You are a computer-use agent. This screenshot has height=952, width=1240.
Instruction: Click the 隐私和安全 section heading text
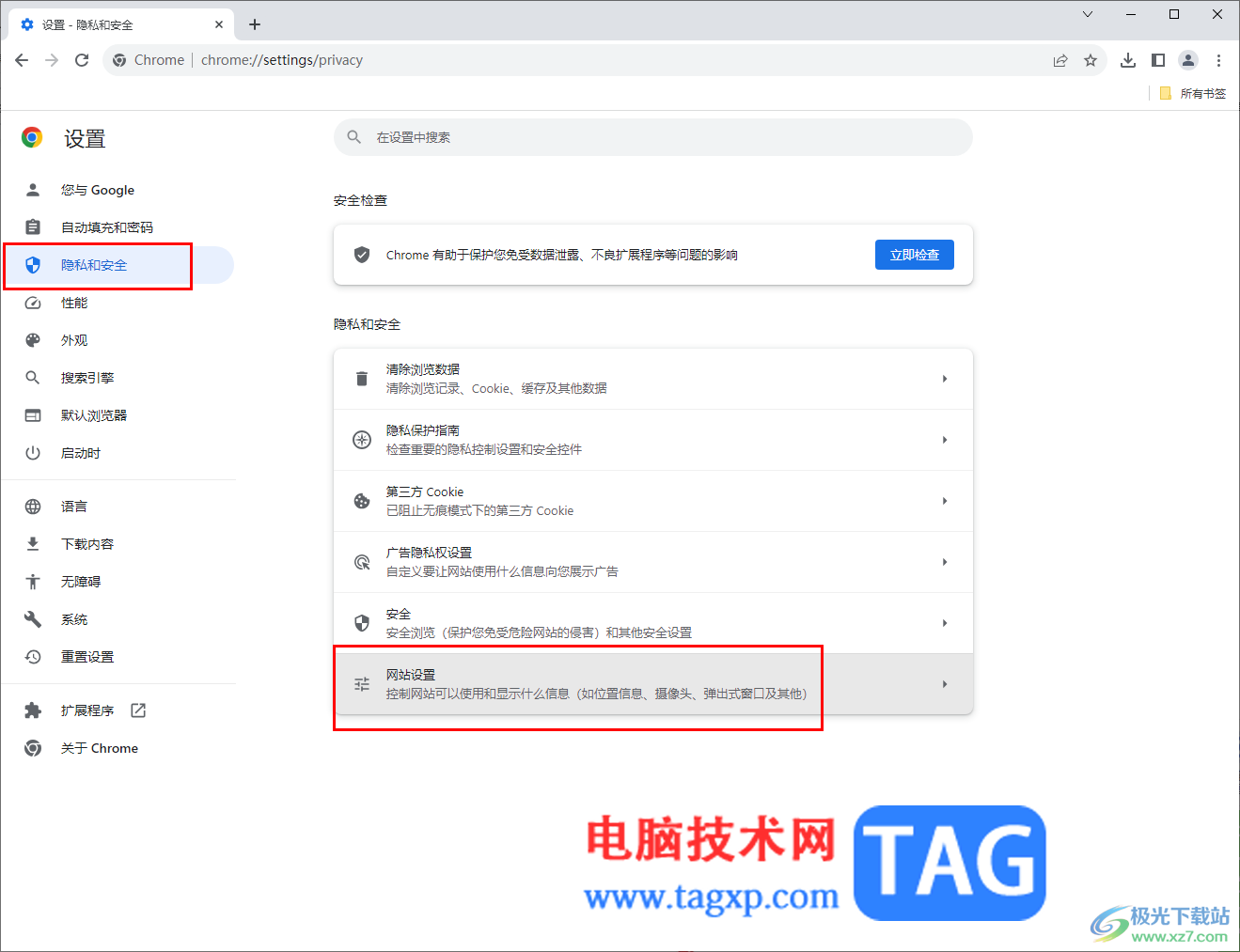coord(367,324)
